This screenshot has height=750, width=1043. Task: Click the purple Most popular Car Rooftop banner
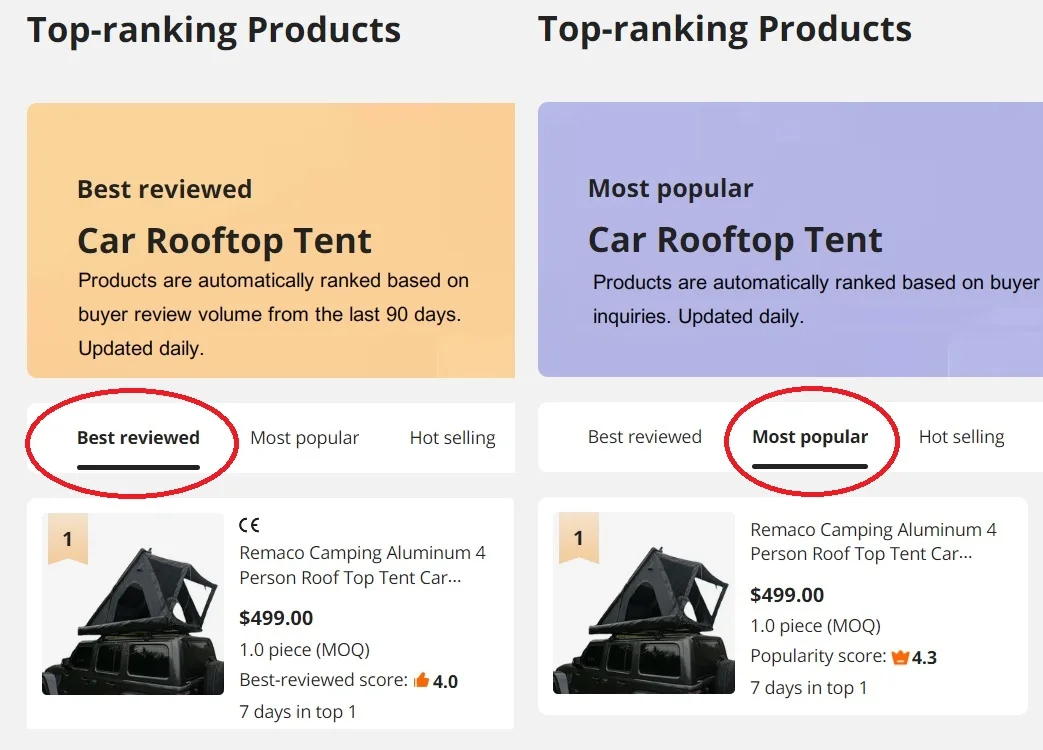pos(790,240)
